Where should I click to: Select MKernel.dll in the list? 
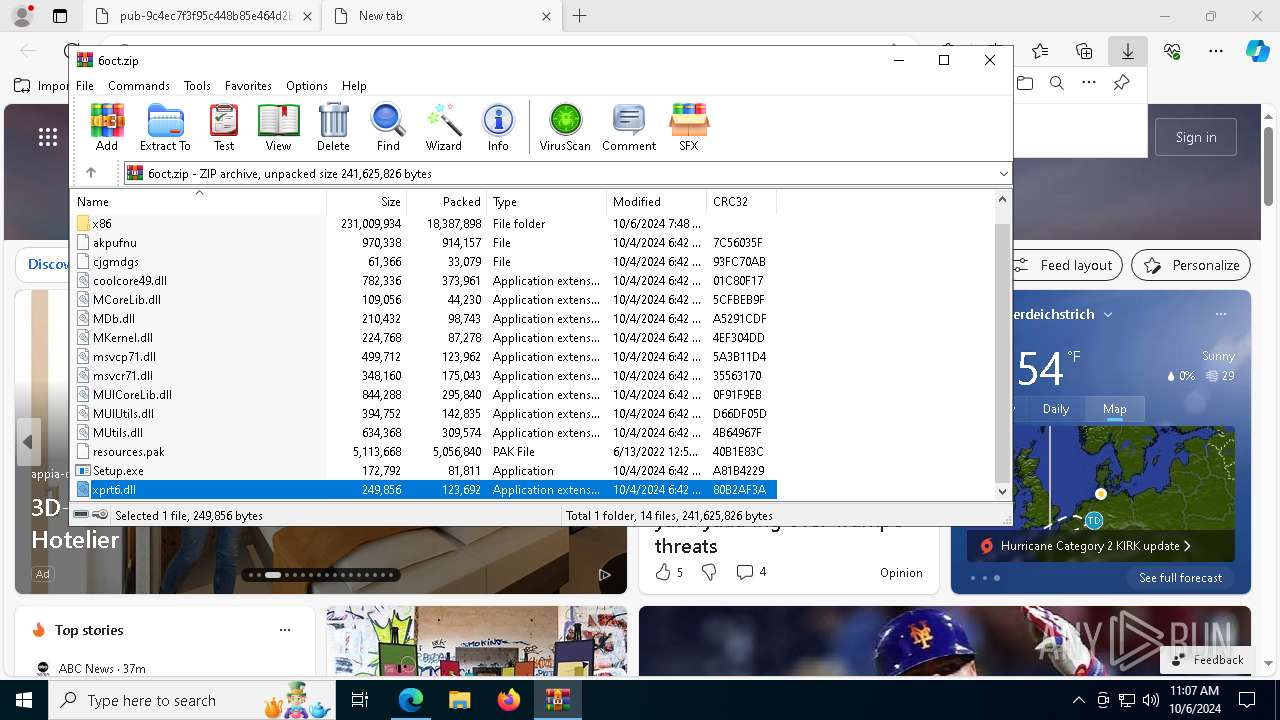(425, 338)
